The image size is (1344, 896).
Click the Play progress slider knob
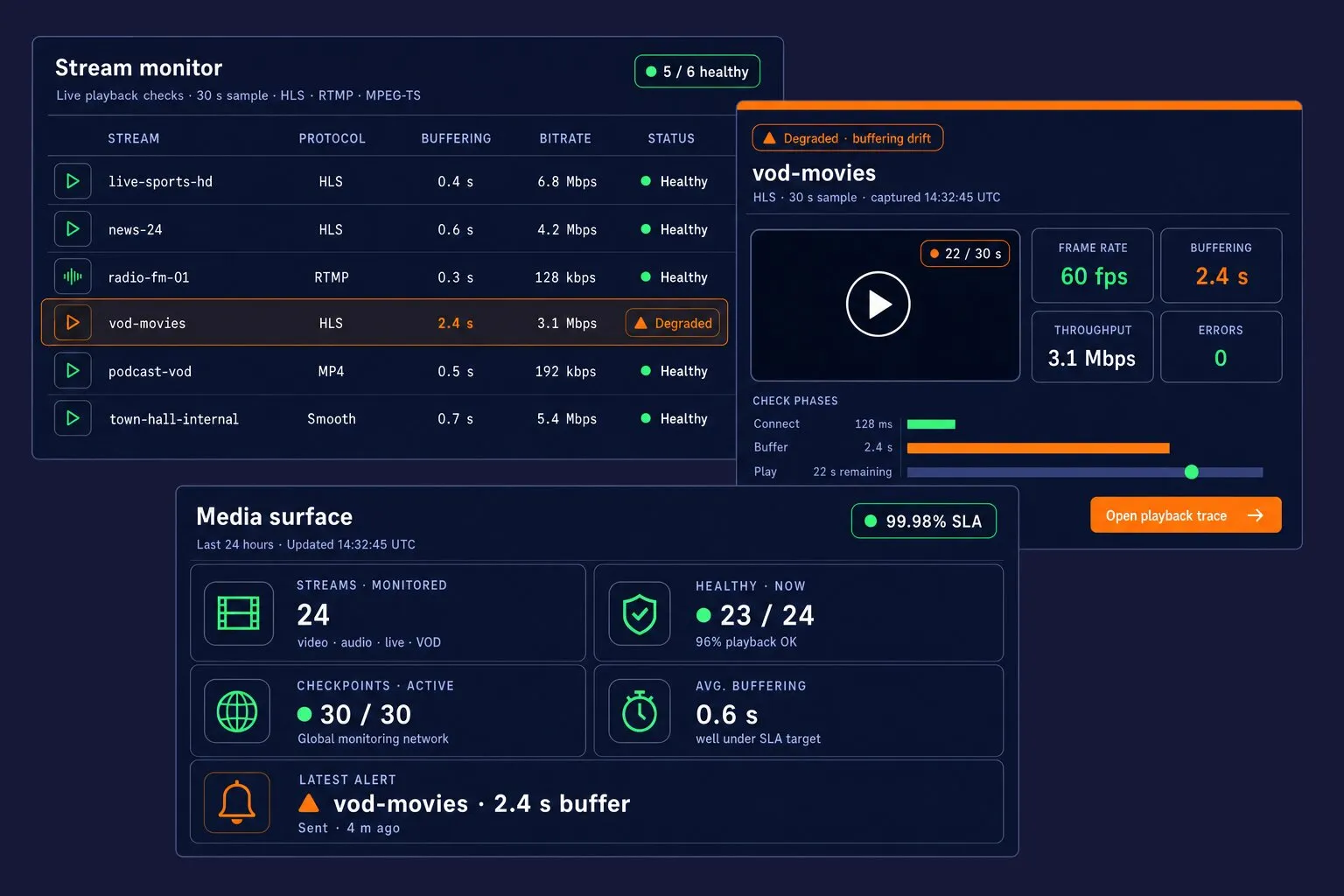point(1191,472)
